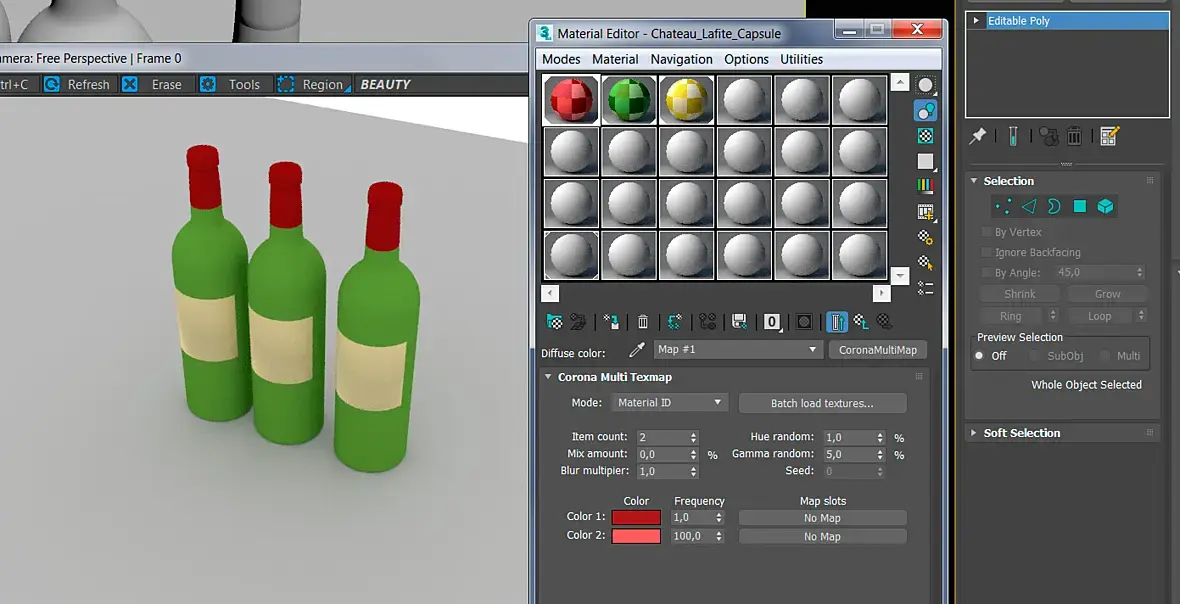Select the green checkered material sample slot
The height and width of the screenshot is (604, 1180).
click(x=629, y=99)
